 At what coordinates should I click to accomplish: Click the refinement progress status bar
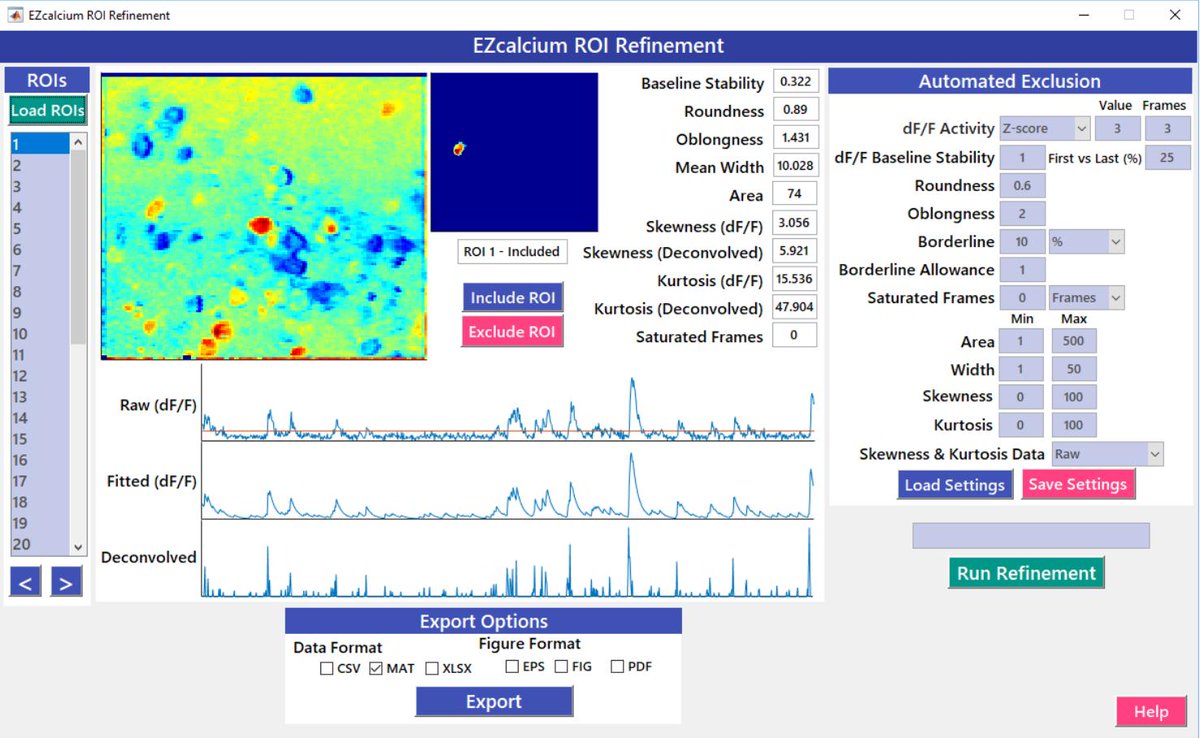pyautogui.click(x=1030, y=536)
